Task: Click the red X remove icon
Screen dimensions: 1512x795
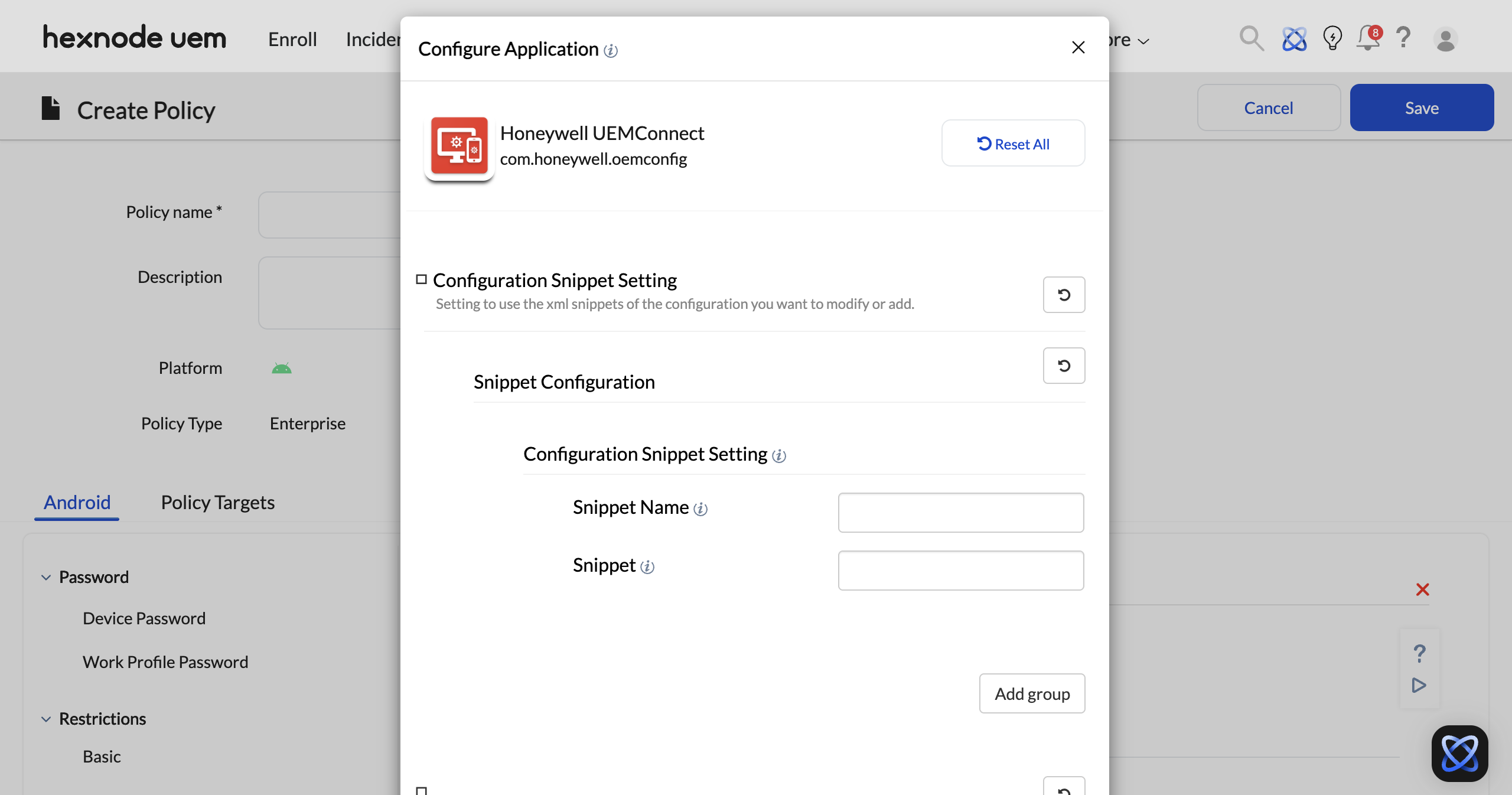Action: point(1422,589)
